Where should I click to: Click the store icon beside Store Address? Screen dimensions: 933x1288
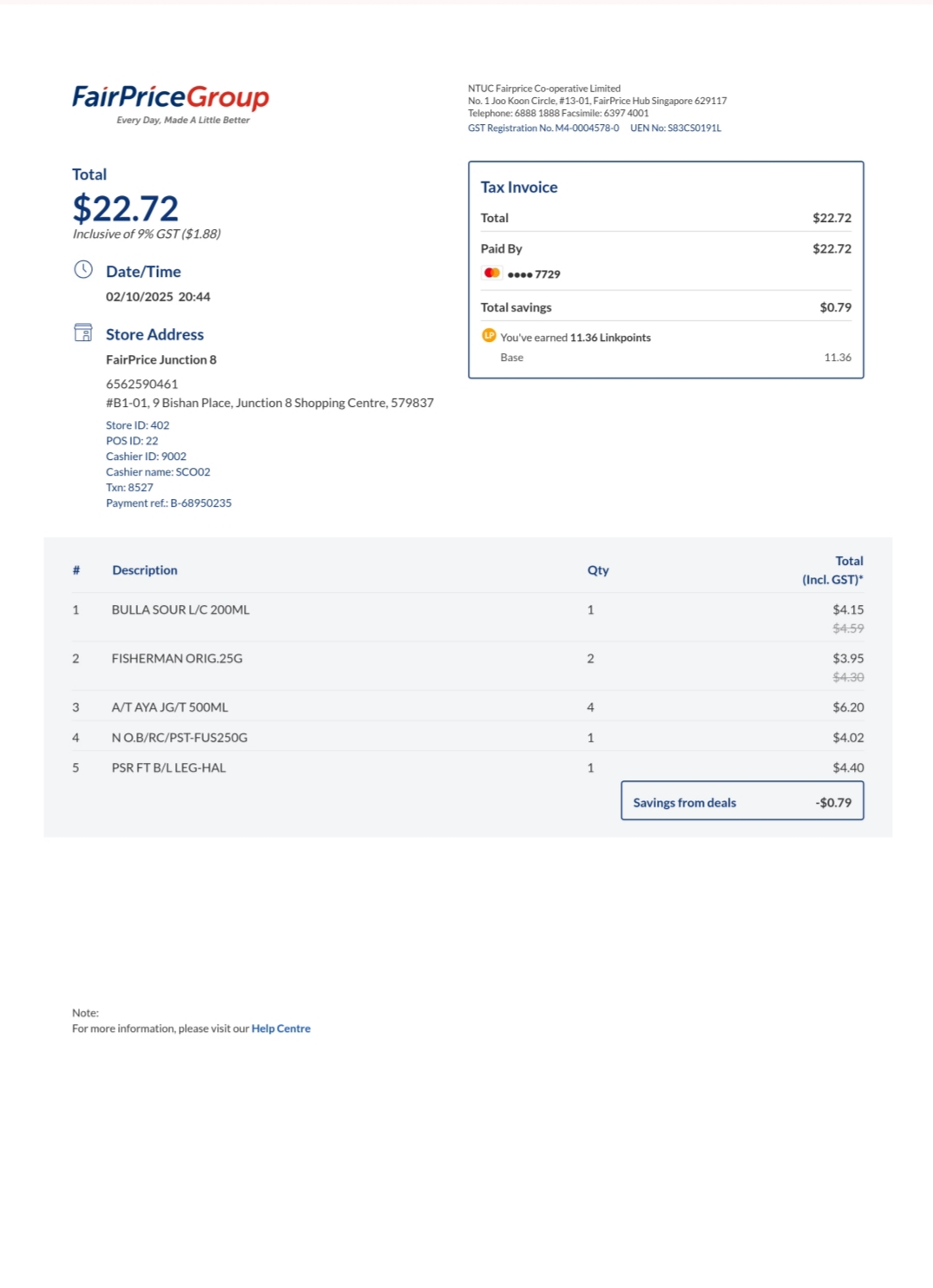point(83,333)
